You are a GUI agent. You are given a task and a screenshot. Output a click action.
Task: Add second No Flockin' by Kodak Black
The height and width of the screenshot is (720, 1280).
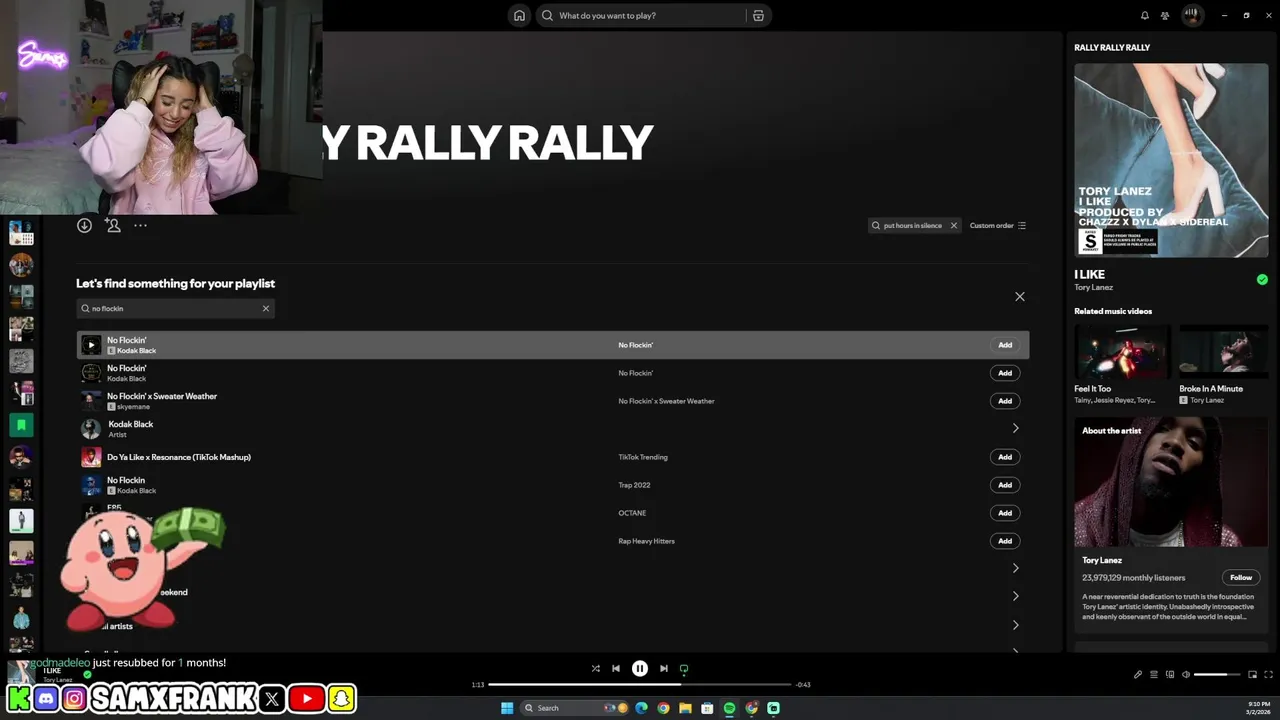tap(1005, 373)
